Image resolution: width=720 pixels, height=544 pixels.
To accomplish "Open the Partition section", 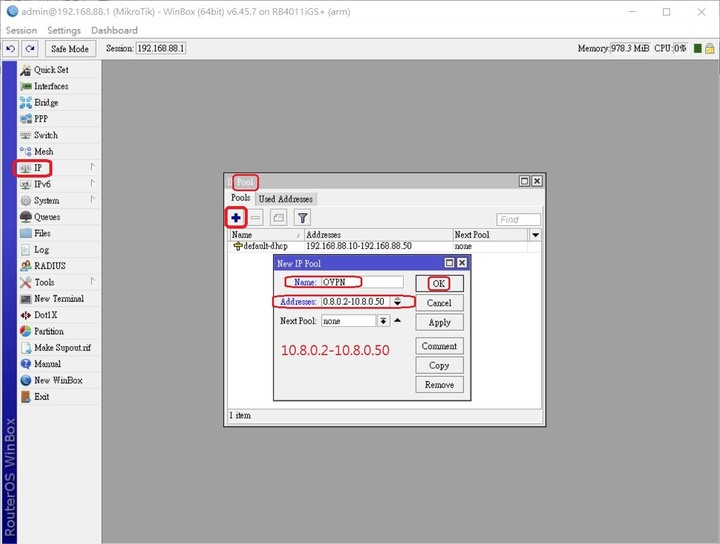I will 59,331.
